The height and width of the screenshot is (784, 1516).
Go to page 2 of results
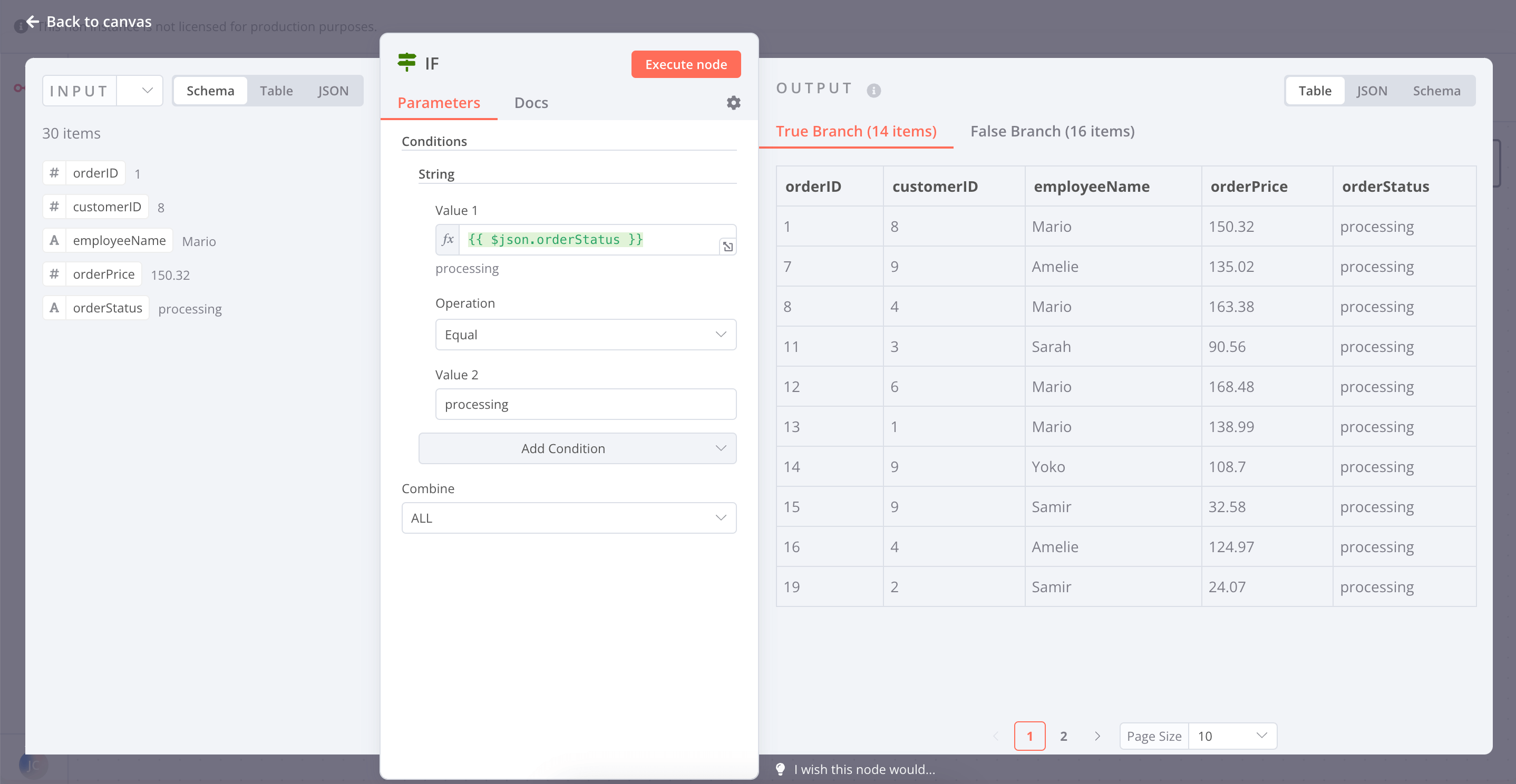point(1063,736)
